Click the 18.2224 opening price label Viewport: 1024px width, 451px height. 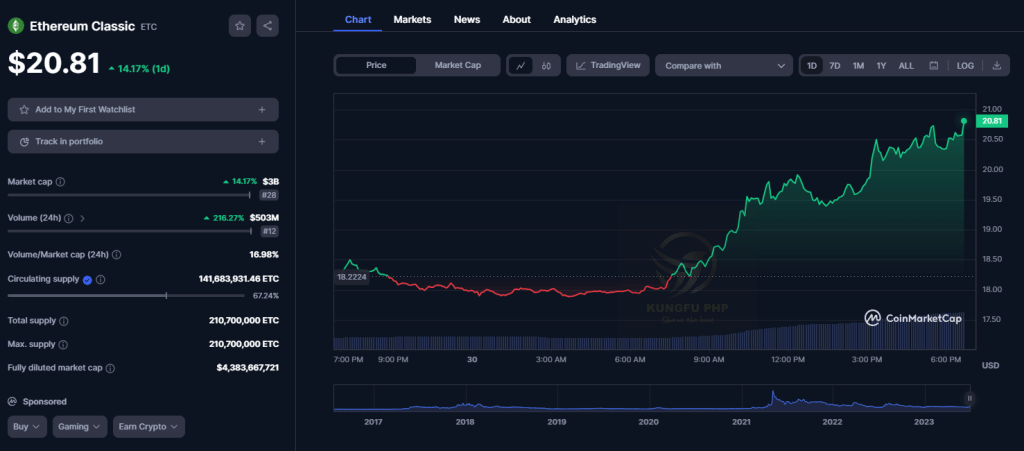click(x=351, y=277)
